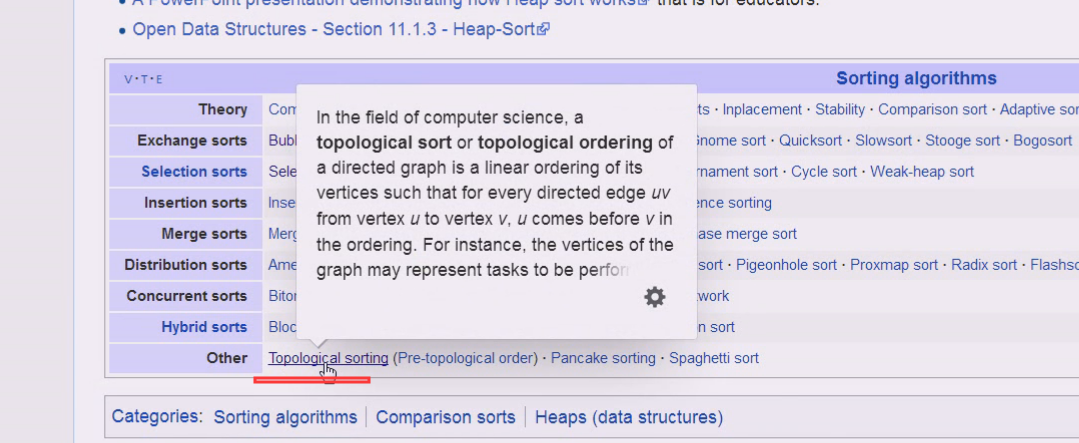Open the Hybrid sorts group link
The height and width of the screenshot is (443, 1079).
point(204,327)
